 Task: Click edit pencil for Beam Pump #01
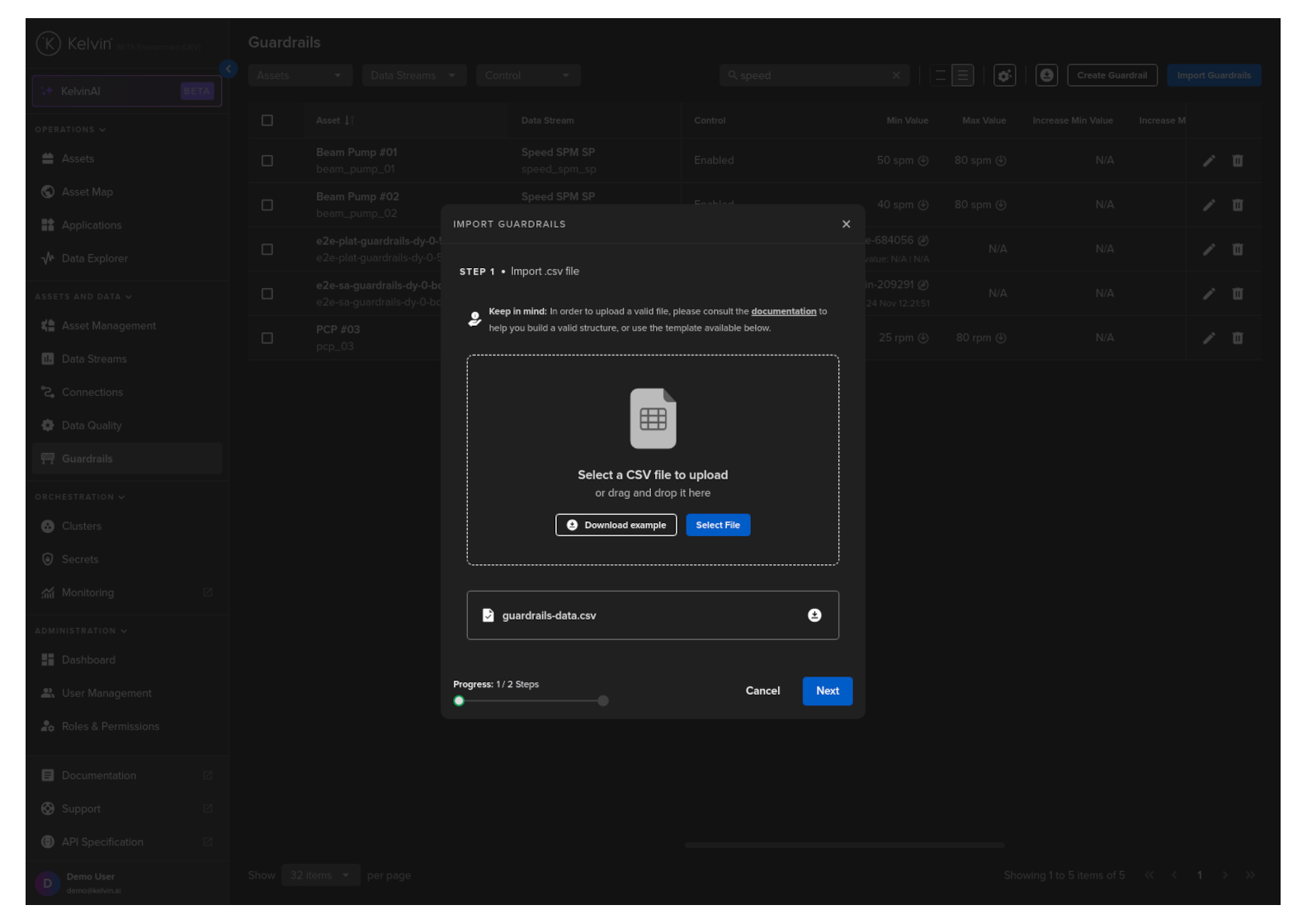pyautogui.click(x=1208, y=161)
